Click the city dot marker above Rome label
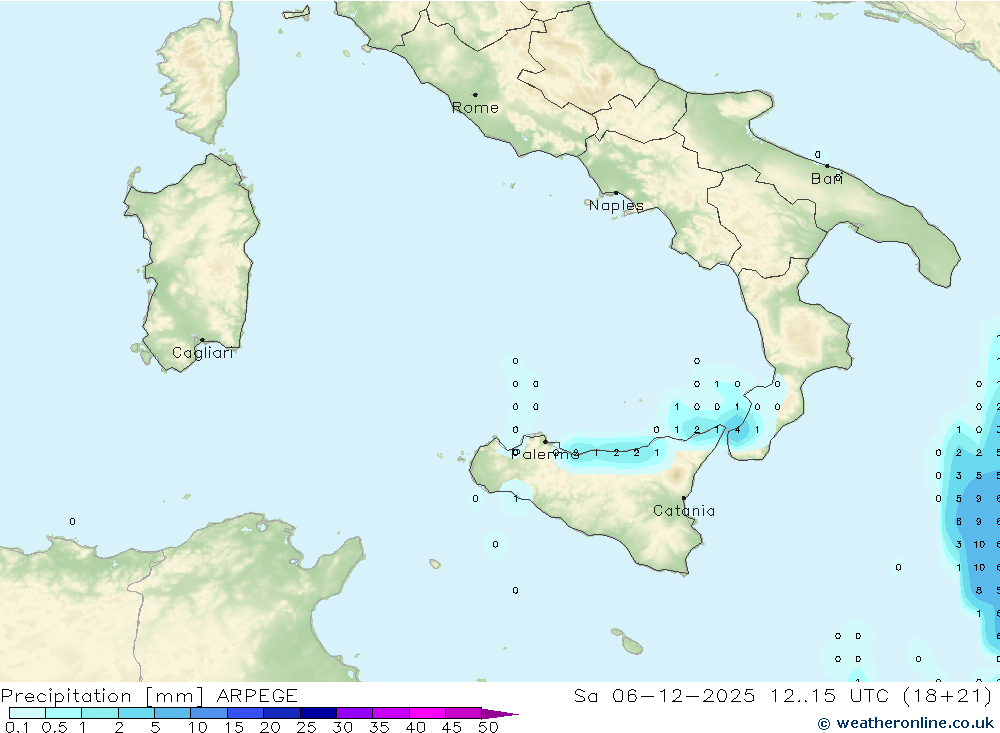The width and height of the screenshot is (1000, 733). [x=475, y=95]
